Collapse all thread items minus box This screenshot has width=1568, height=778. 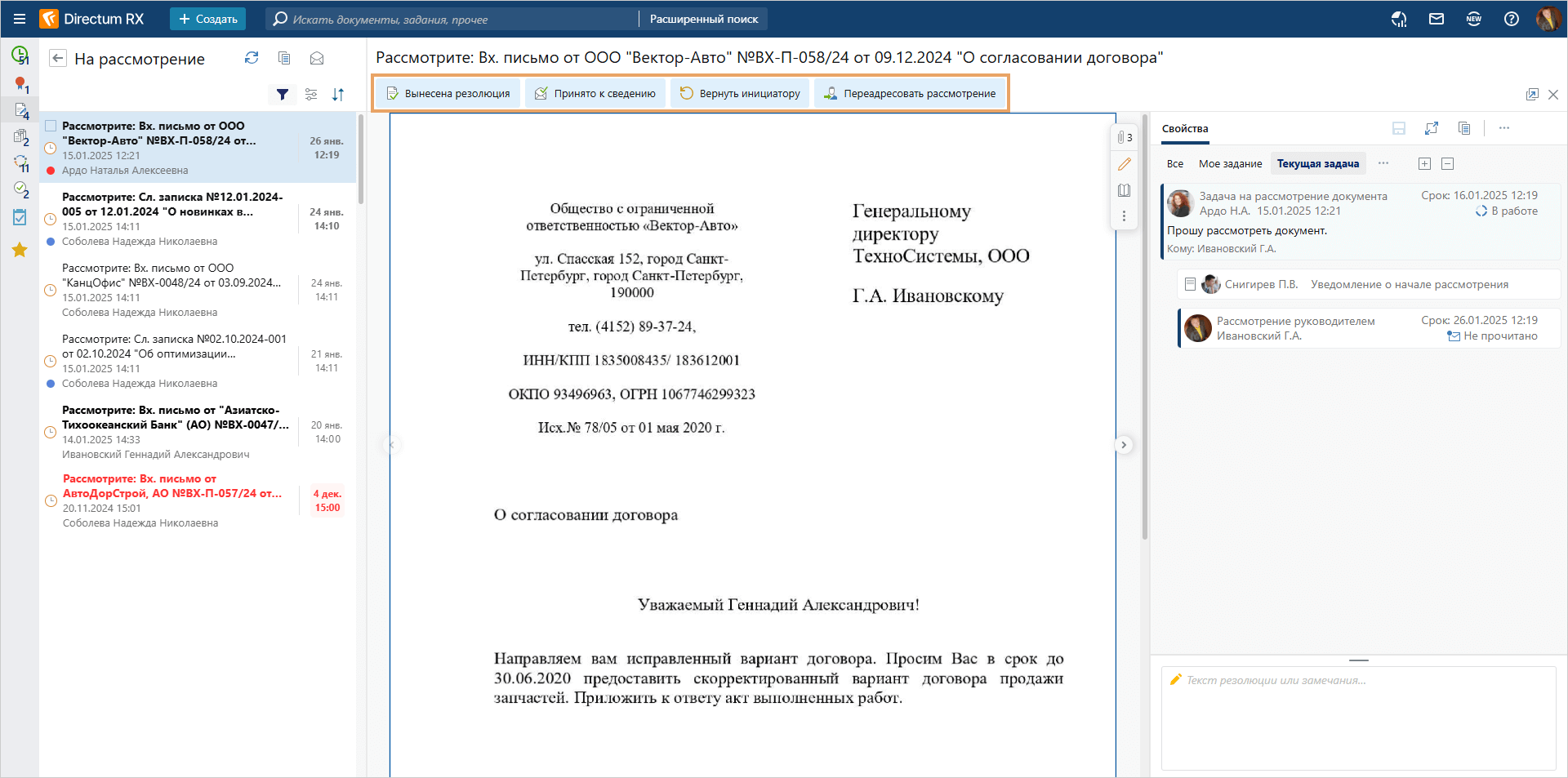[x=1447, y=164]
